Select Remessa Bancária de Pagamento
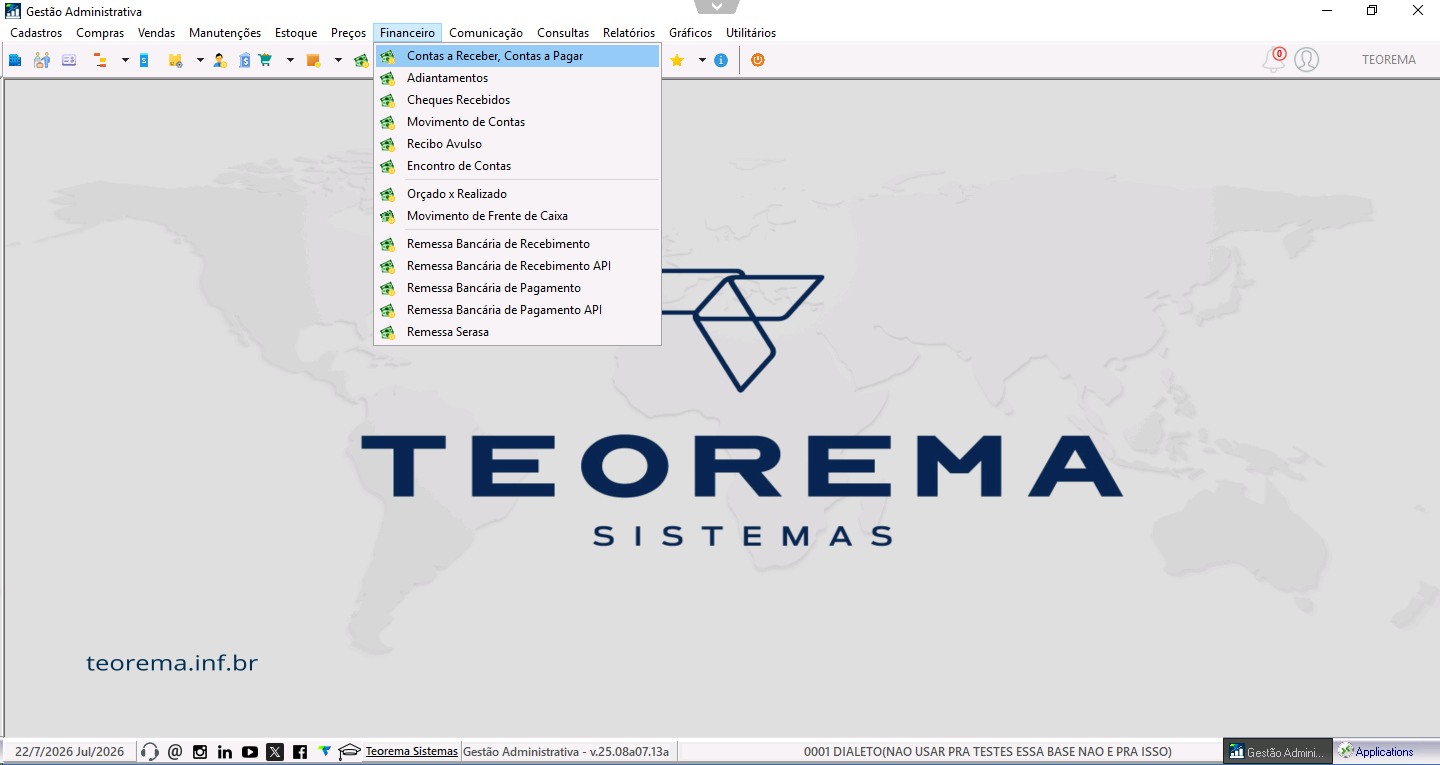Screen dimensions: 1440x765 pos(517,288)
